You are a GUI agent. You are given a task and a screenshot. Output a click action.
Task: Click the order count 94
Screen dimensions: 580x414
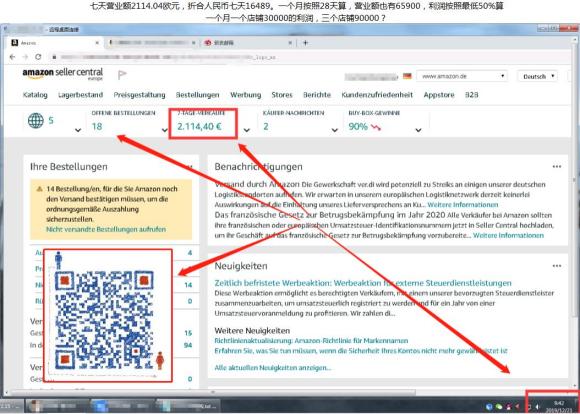coord(188,345)
